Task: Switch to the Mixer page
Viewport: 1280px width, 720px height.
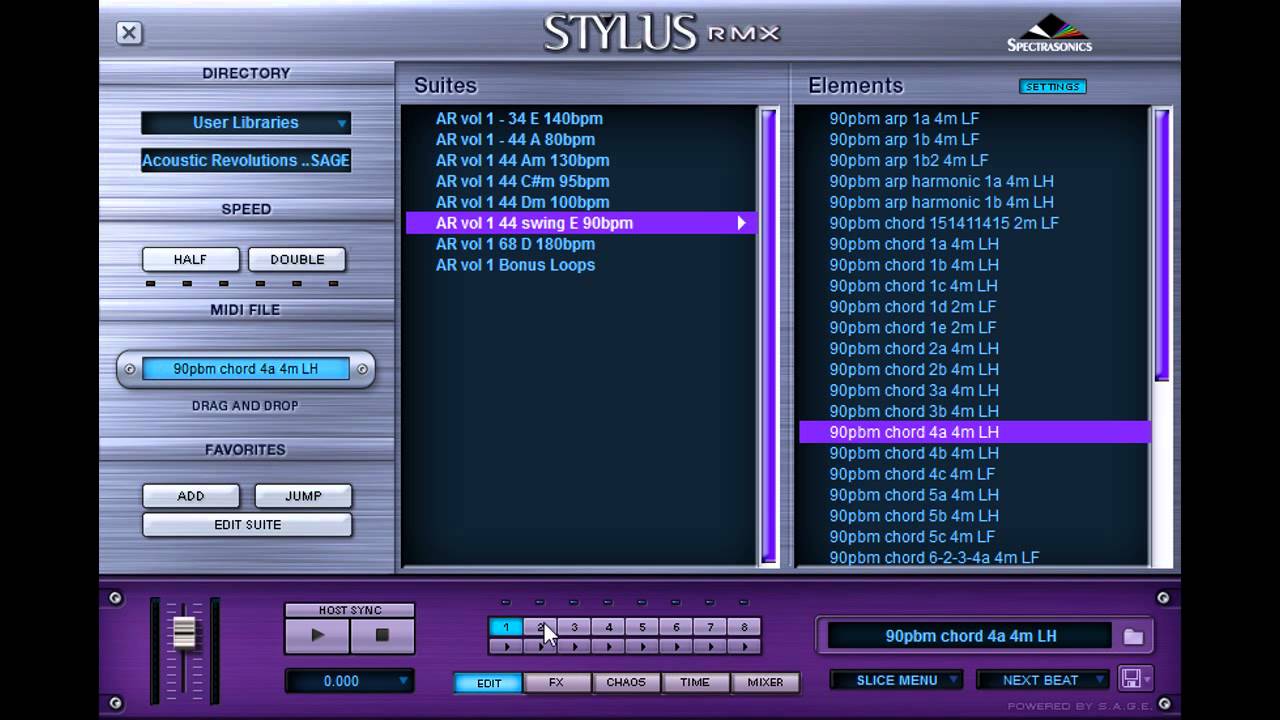Action: coord(765,683)
